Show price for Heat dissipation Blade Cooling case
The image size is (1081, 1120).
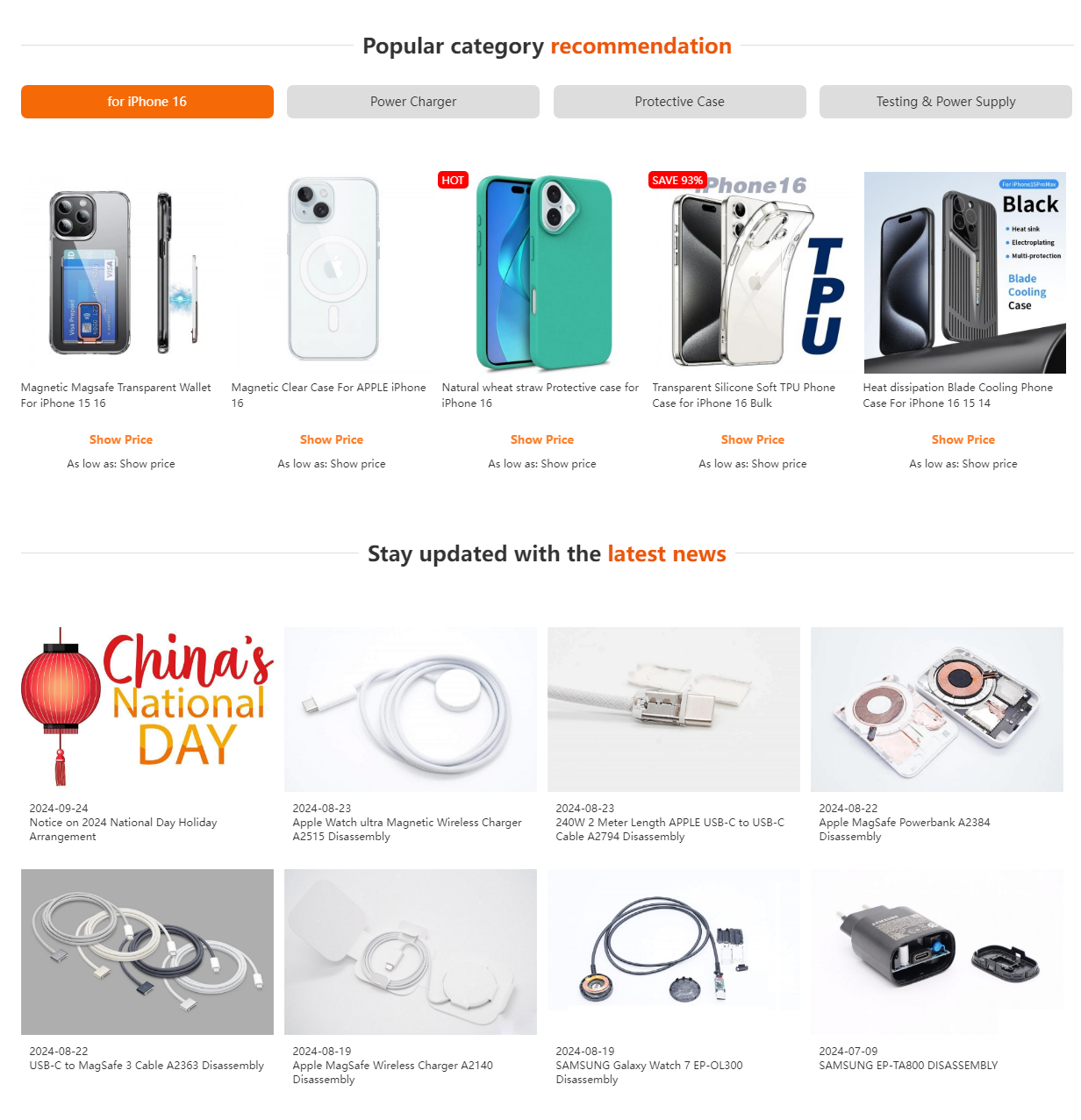963,439
